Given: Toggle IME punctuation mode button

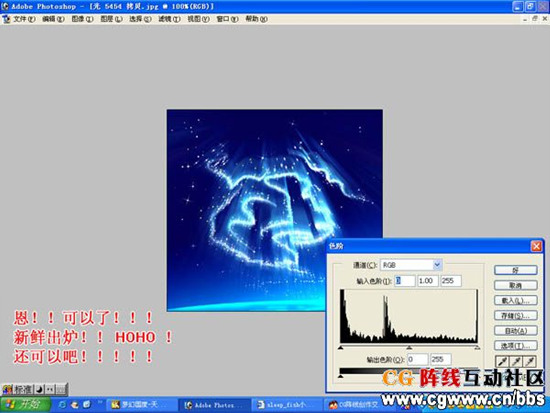Looking at the screenshot, I should click(x=50, y=389).
